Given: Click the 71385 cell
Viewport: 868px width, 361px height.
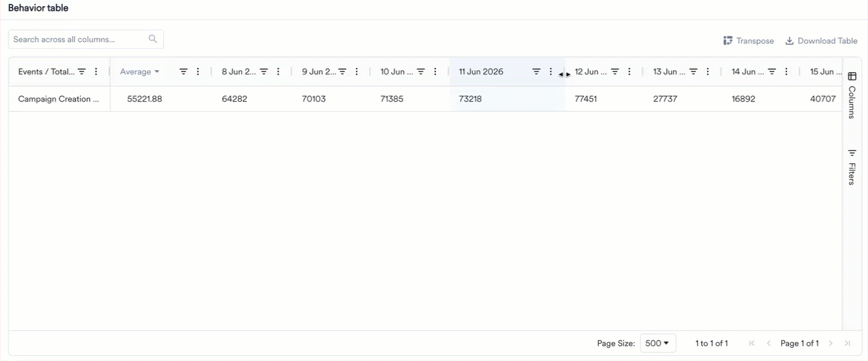Looking at the screenshot, I should tap(392, 99).
